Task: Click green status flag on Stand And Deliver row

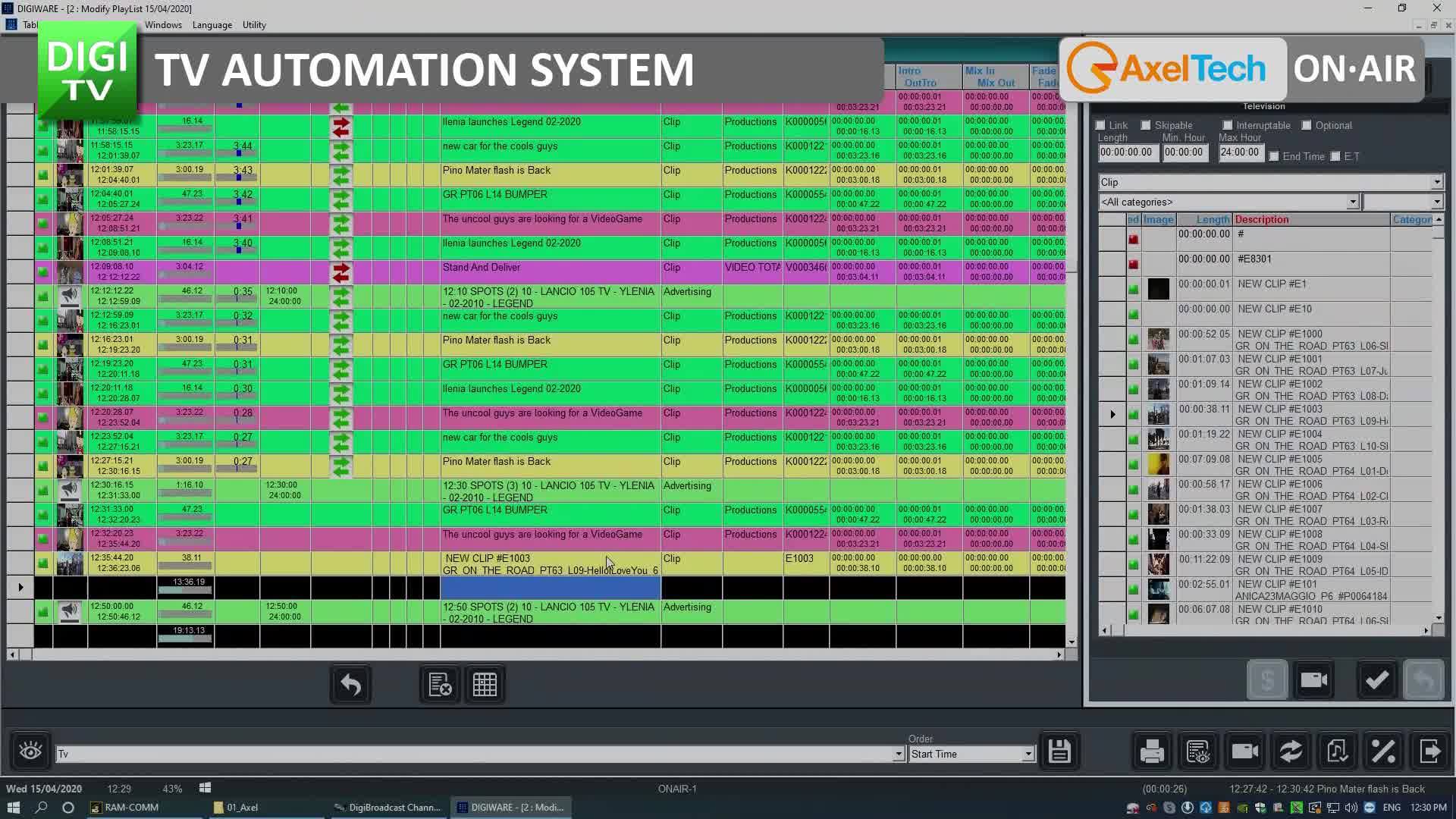Action: pos(43,272)
